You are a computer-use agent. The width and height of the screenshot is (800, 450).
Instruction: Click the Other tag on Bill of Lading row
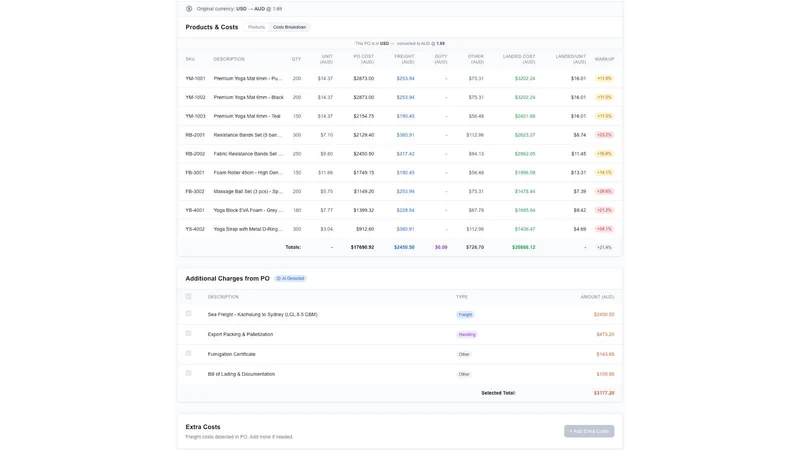pos(464,374)
